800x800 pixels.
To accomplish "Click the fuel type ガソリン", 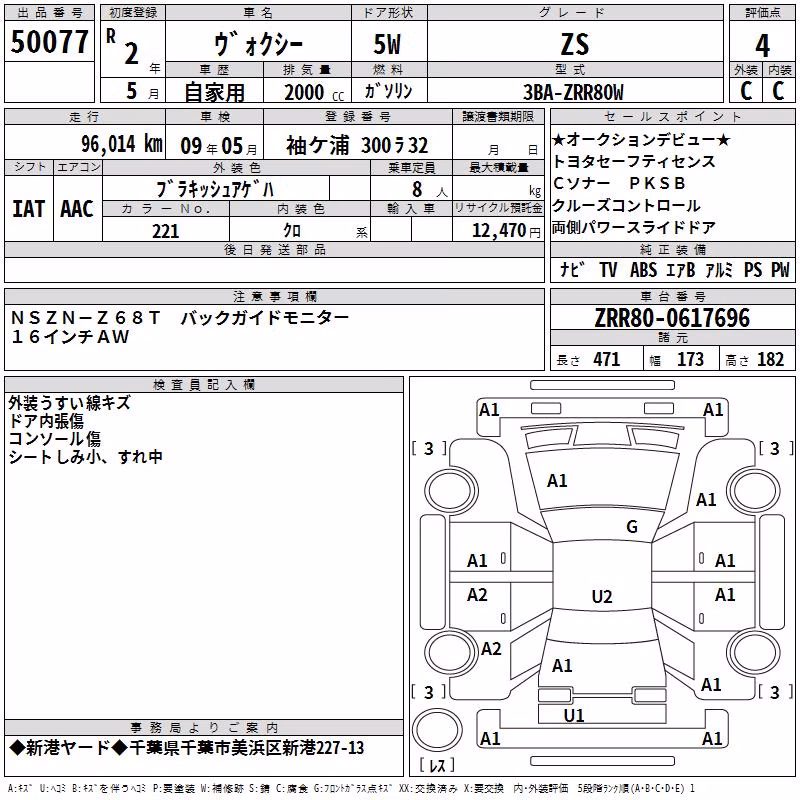I will 388,91.
